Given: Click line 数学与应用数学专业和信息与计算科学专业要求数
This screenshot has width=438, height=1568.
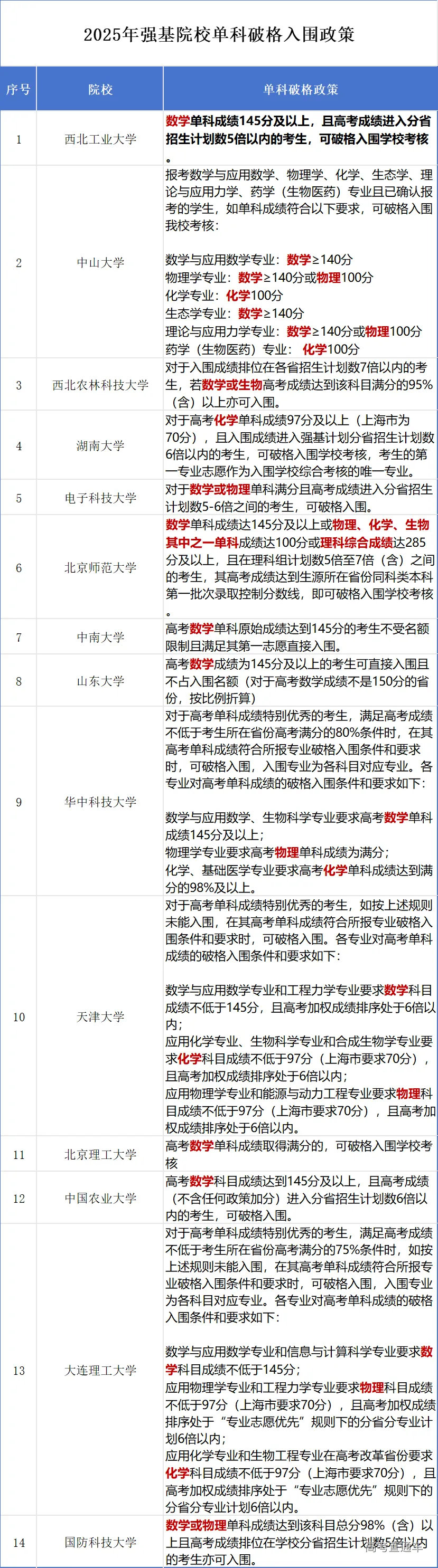Looking at the screenshot, I should [x=299, y=1352].
